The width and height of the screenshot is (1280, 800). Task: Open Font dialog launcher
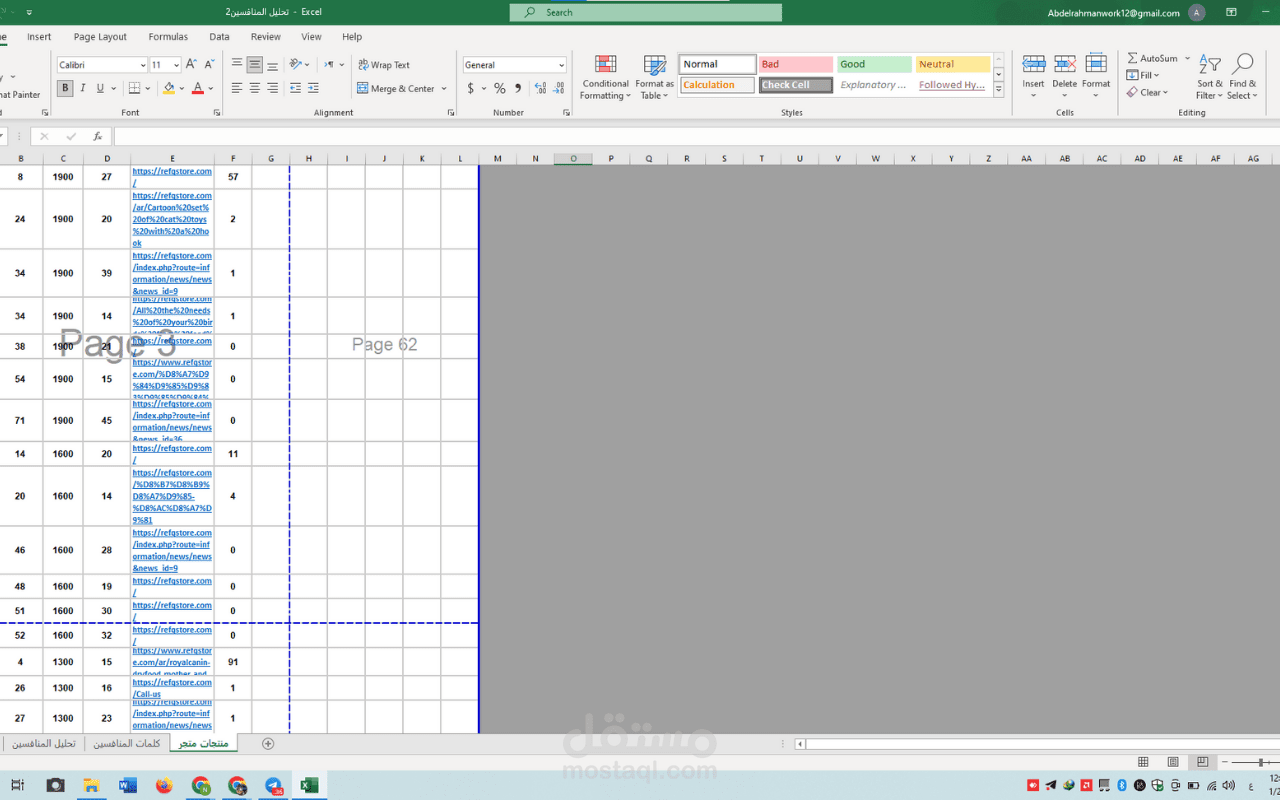(216, 113)
